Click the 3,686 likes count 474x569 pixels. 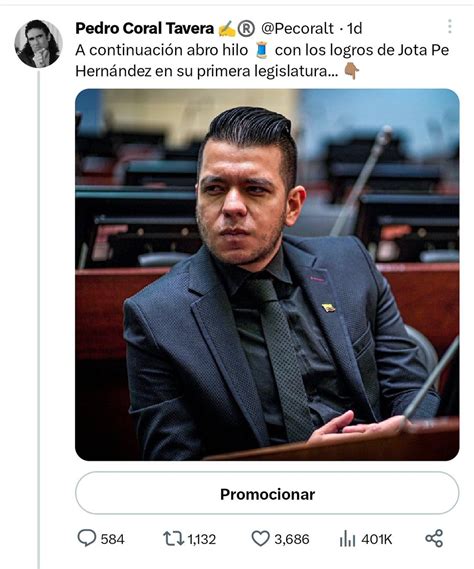coord(292,539)
